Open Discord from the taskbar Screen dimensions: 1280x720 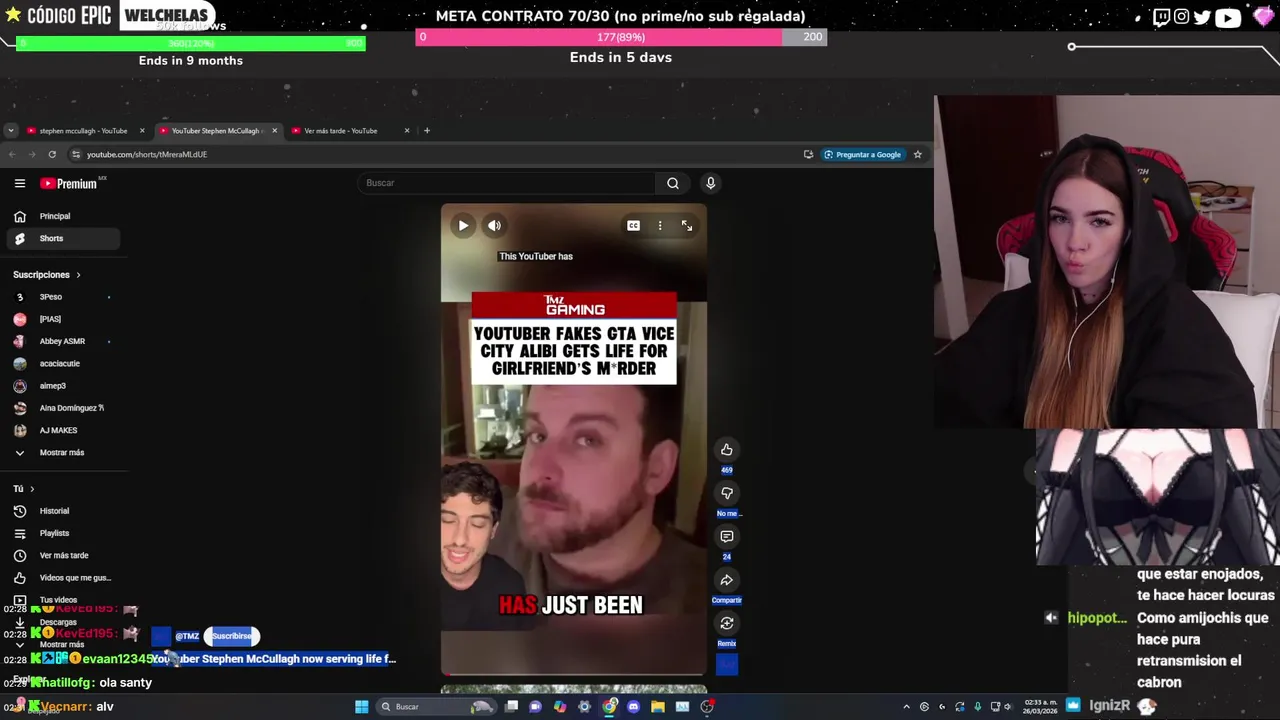pos(633,707)
